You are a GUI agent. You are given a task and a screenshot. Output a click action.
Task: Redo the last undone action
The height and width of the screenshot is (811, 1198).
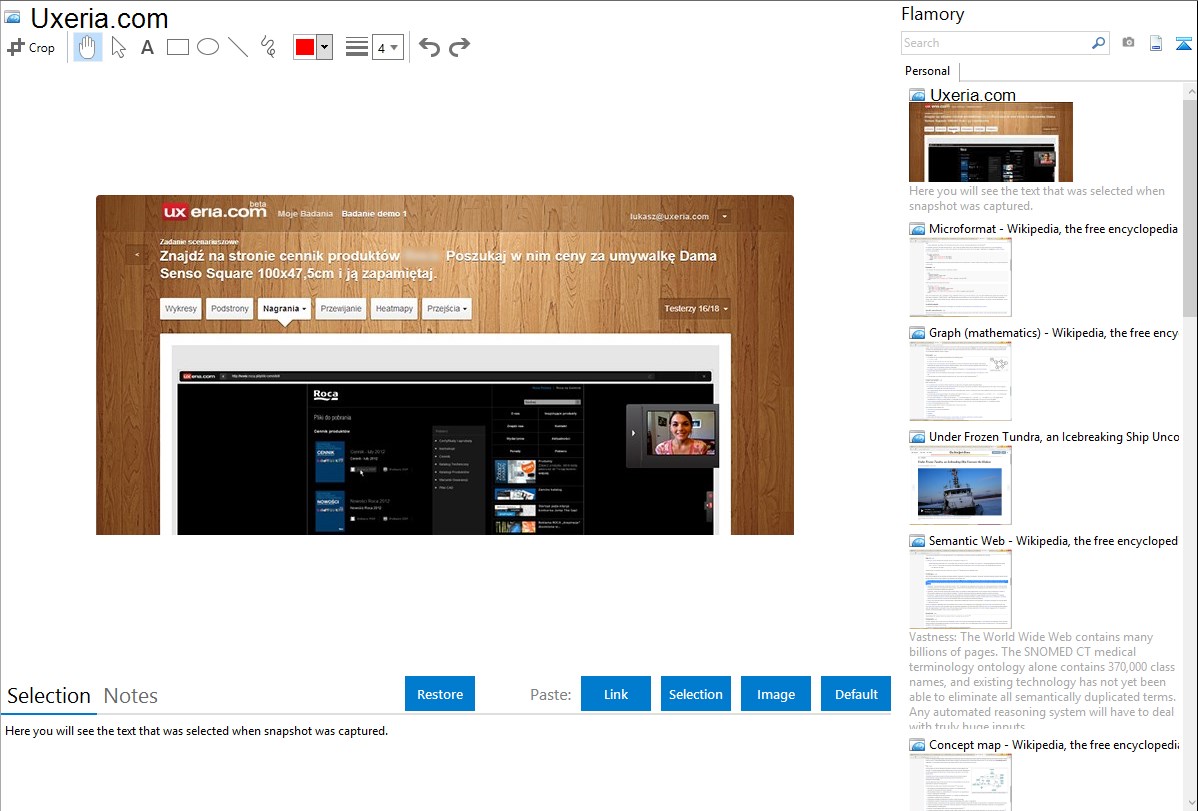tap(459, 47)
